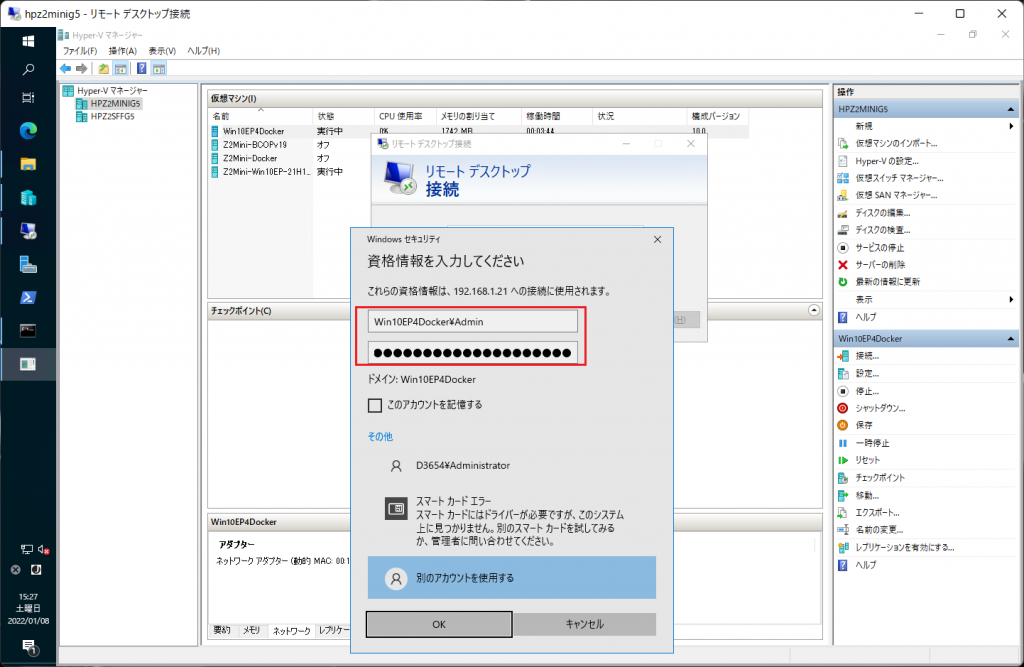Image resolution: width=1024 pixels, height=667 pixels.
Task: Toggle the action pane toolbar icon
Action: point(159,69)
